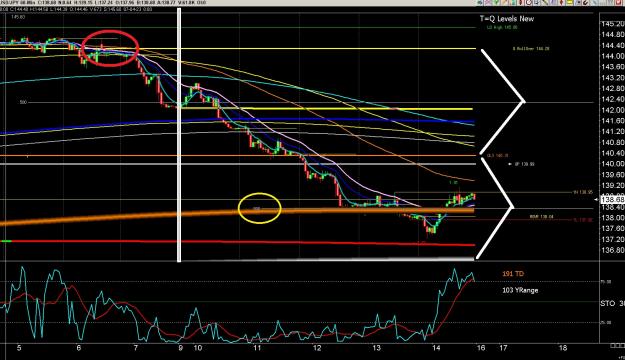Click the 140.80 price axis label
625x360 pixels.
[x=613, y=142]
